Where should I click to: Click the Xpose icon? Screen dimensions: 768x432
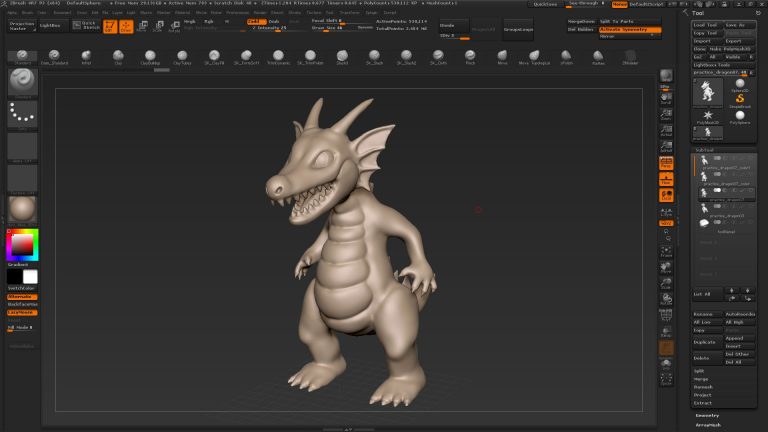(666, 380)
